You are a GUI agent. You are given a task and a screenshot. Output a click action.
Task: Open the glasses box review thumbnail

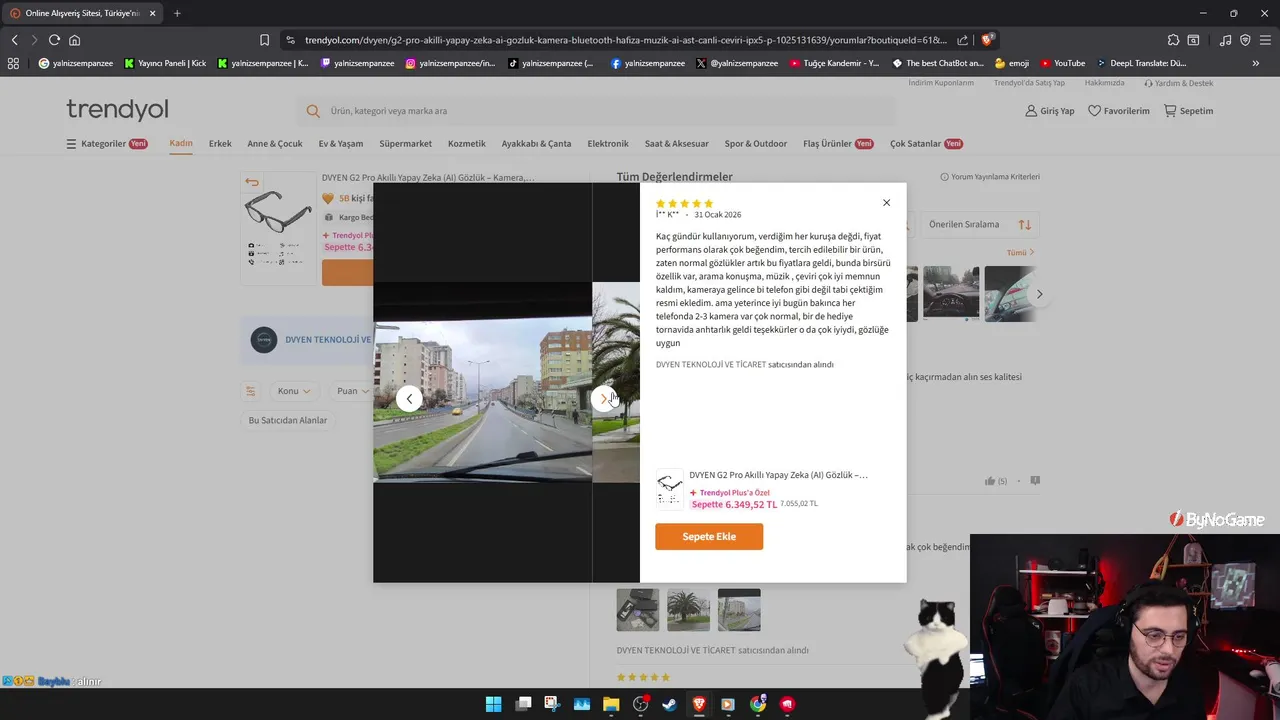click(x=638, y=610)
